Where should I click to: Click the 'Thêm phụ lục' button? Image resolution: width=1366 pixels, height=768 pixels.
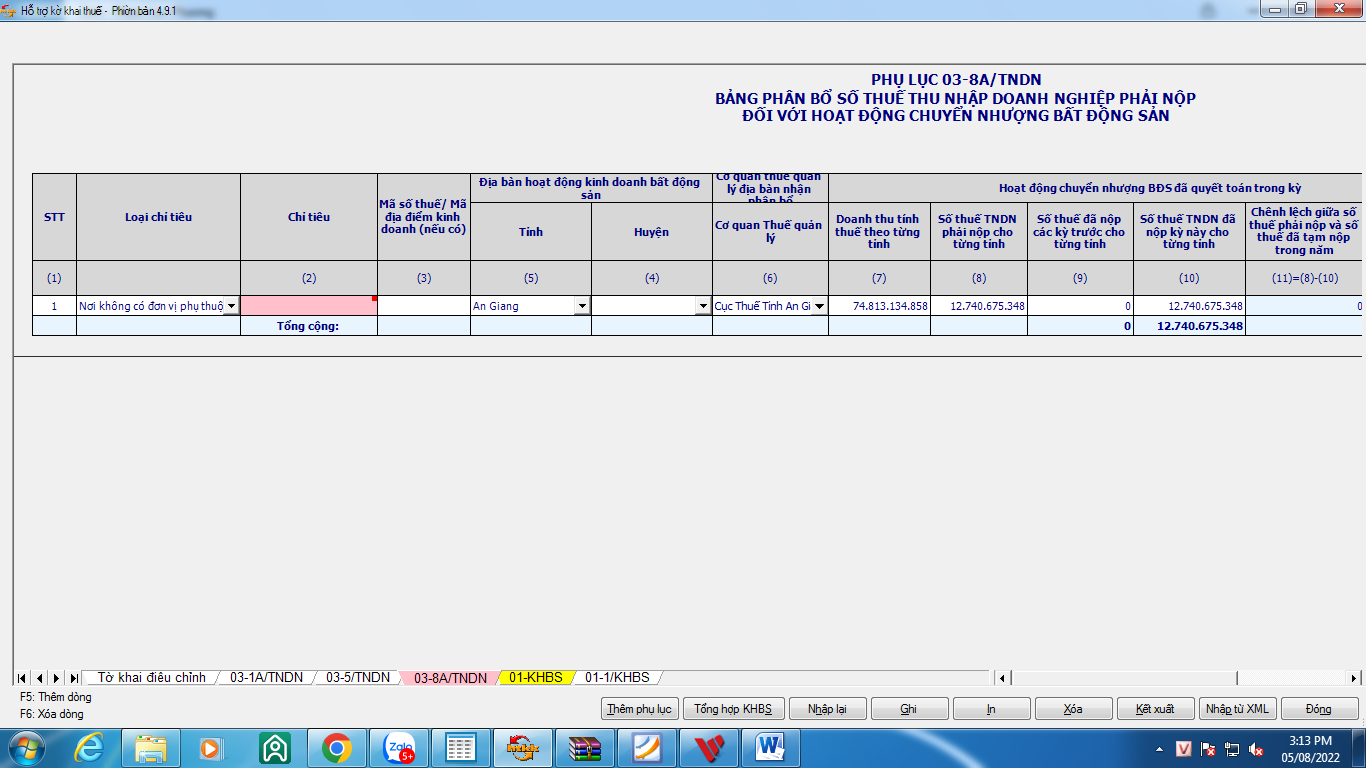pos(639,709)
